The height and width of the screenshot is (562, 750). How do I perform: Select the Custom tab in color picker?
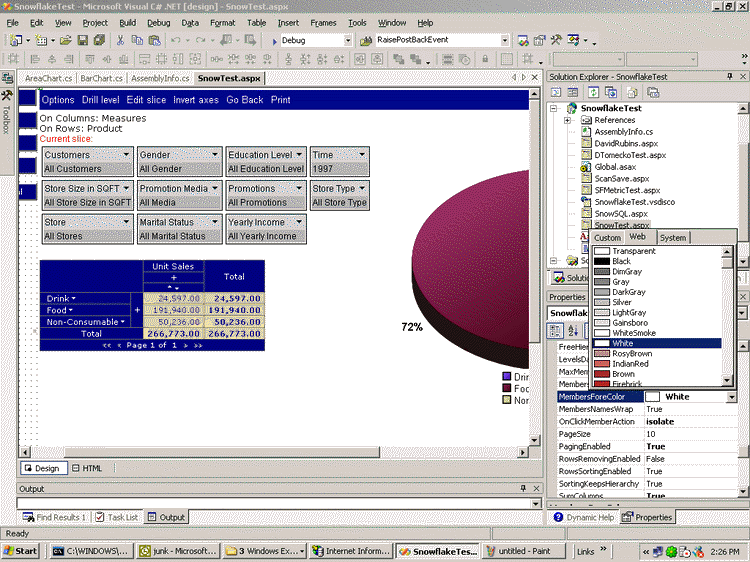click(x=607, y=238)
